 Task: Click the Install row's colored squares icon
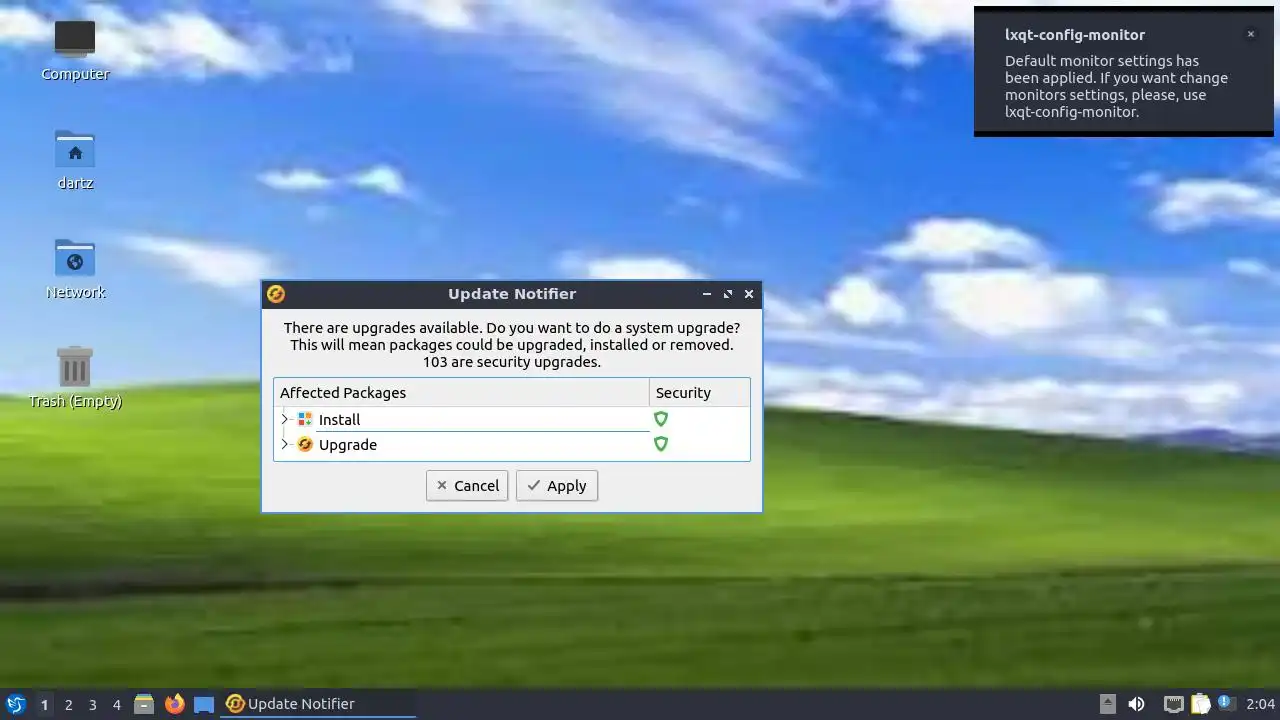tap(305, 419)
